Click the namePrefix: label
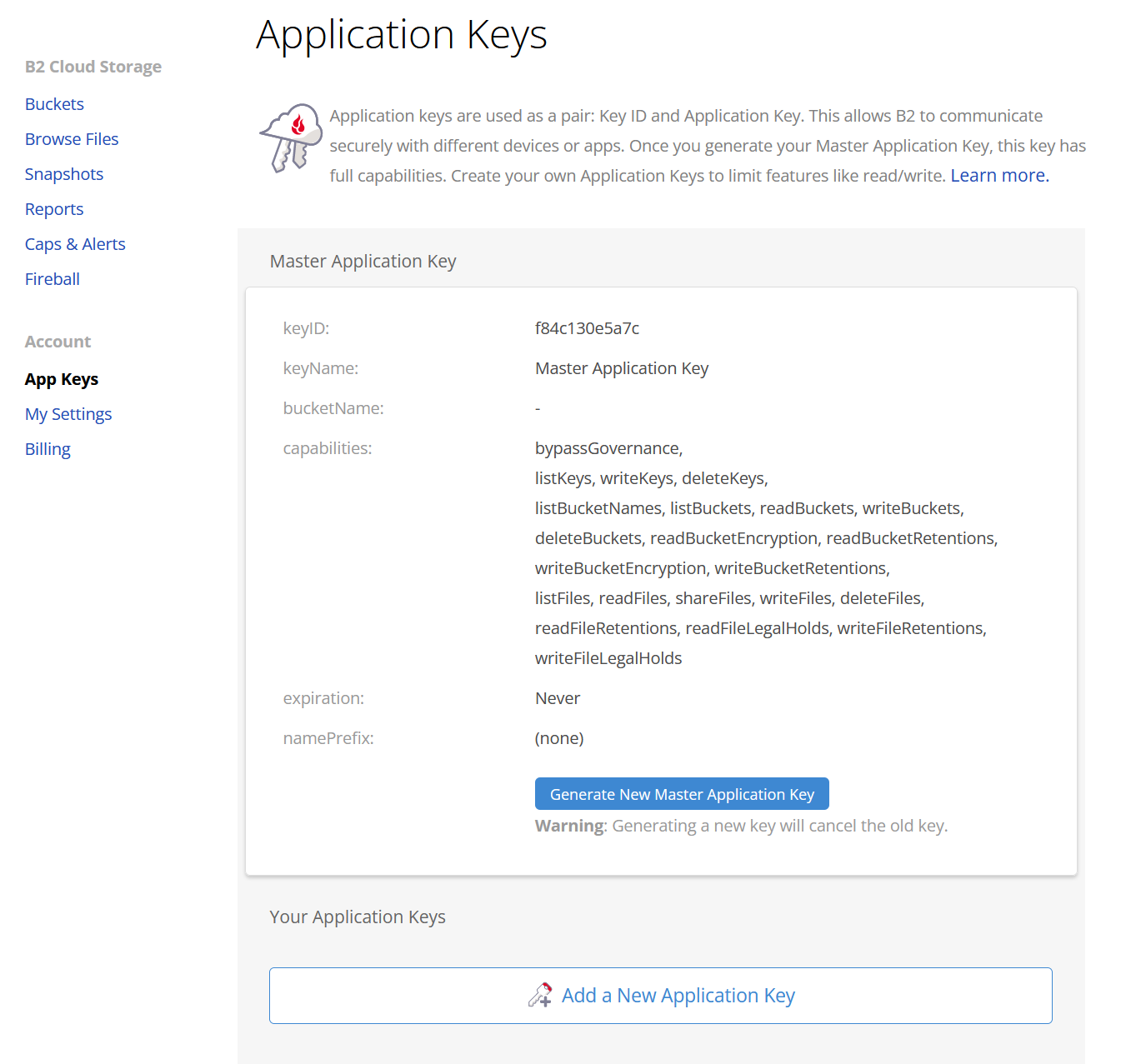The width and height of the screenshot is (1136, 1064). tap(328, 738)
